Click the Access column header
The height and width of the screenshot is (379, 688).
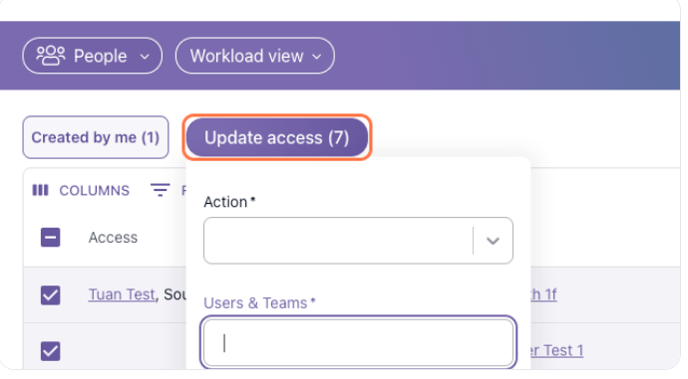coord(113,237)
